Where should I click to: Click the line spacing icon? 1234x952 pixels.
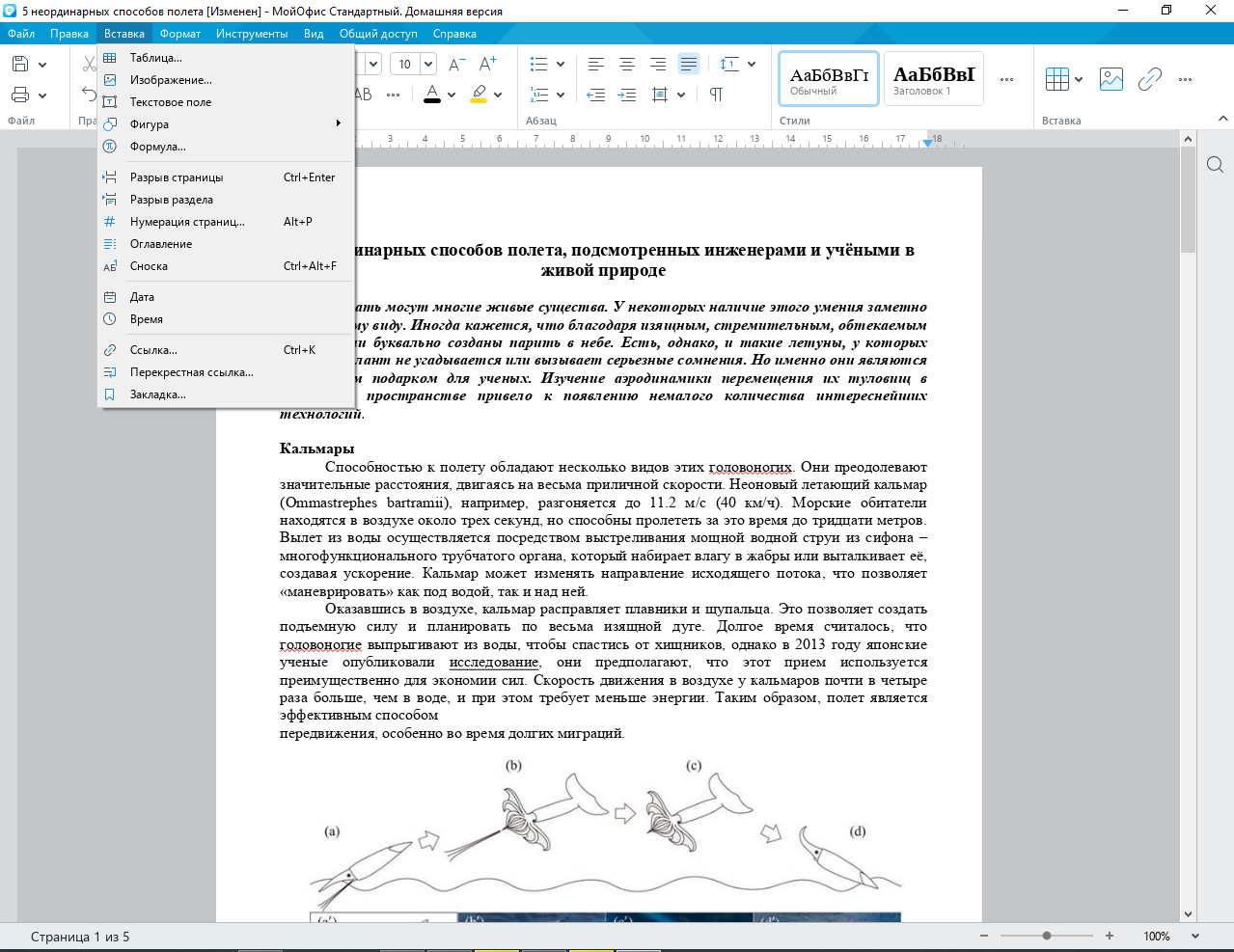pos(729,64)
